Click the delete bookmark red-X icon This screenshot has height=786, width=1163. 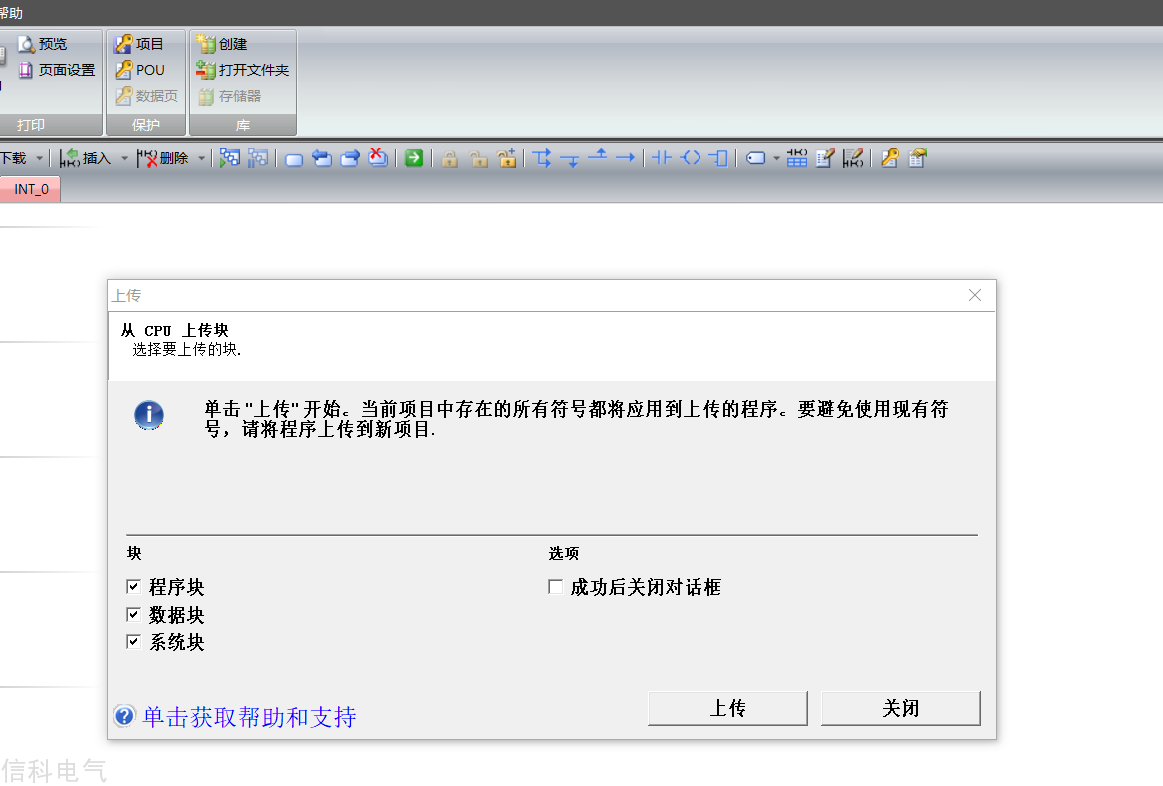[378, 157]
